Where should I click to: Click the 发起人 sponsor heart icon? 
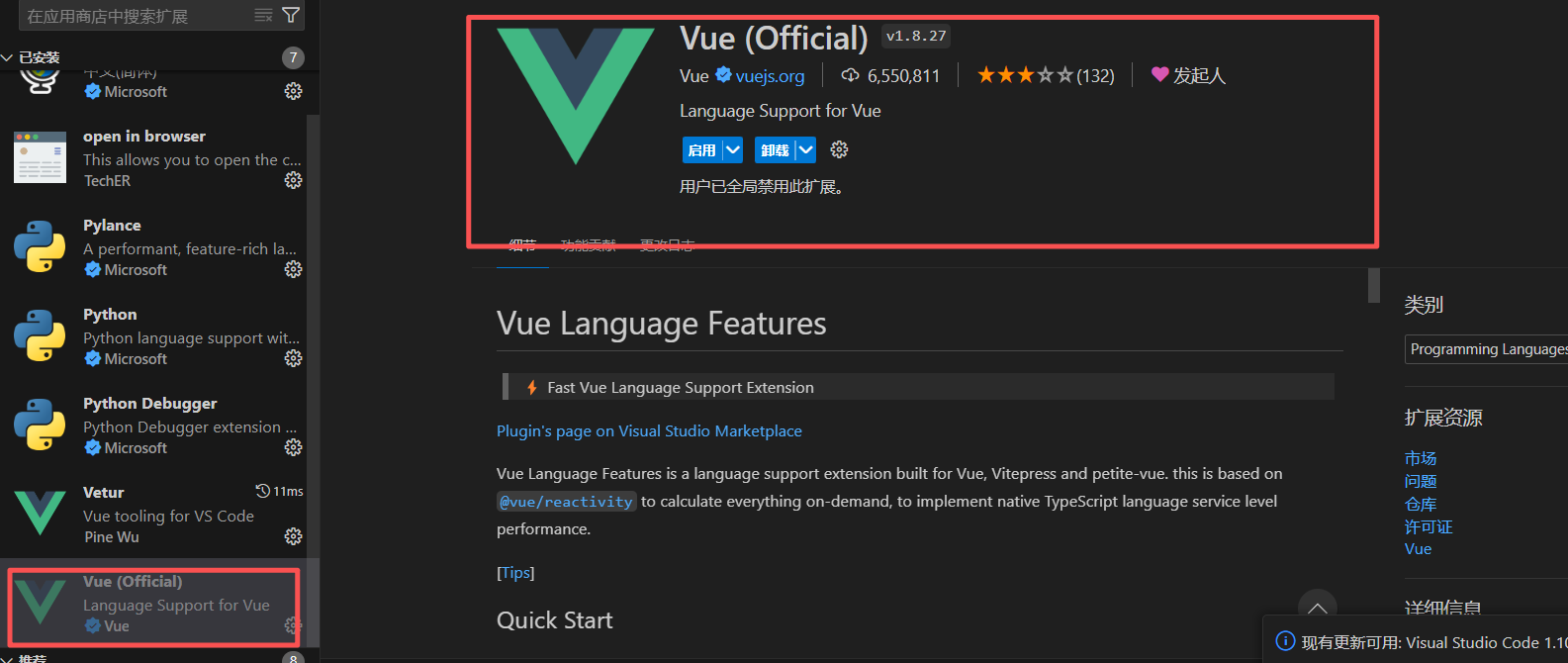[1158, 75]
